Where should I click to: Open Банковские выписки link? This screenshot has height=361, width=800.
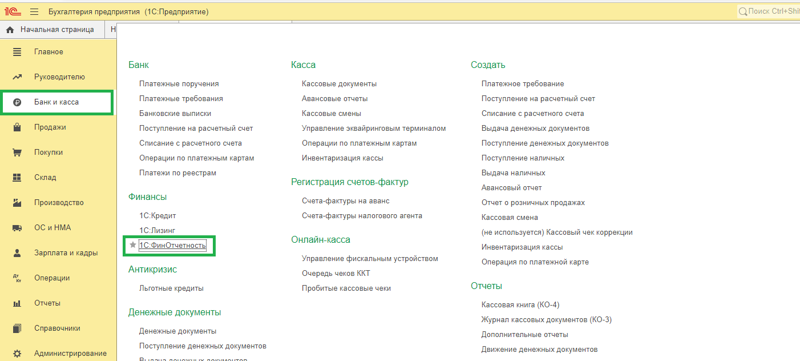[175, 113]
